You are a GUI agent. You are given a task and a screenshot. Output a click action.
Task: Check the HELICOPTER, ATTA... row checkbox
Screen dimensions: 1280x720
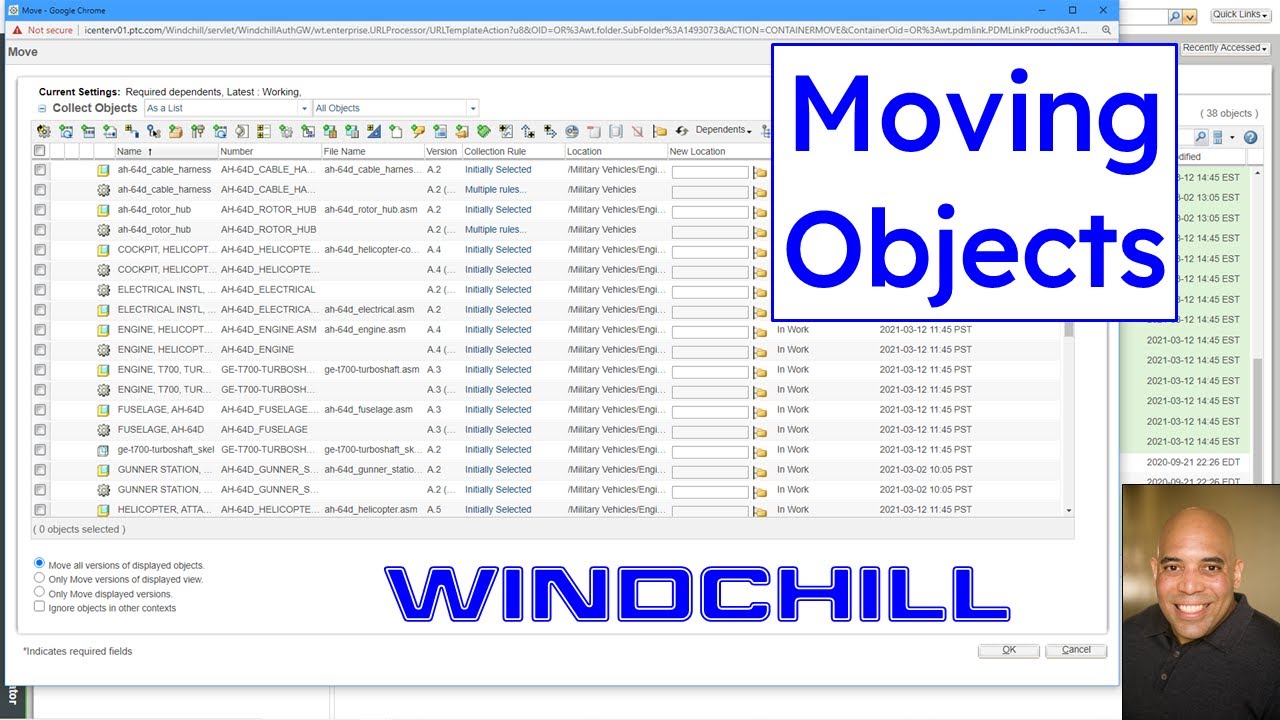[40, 510]
